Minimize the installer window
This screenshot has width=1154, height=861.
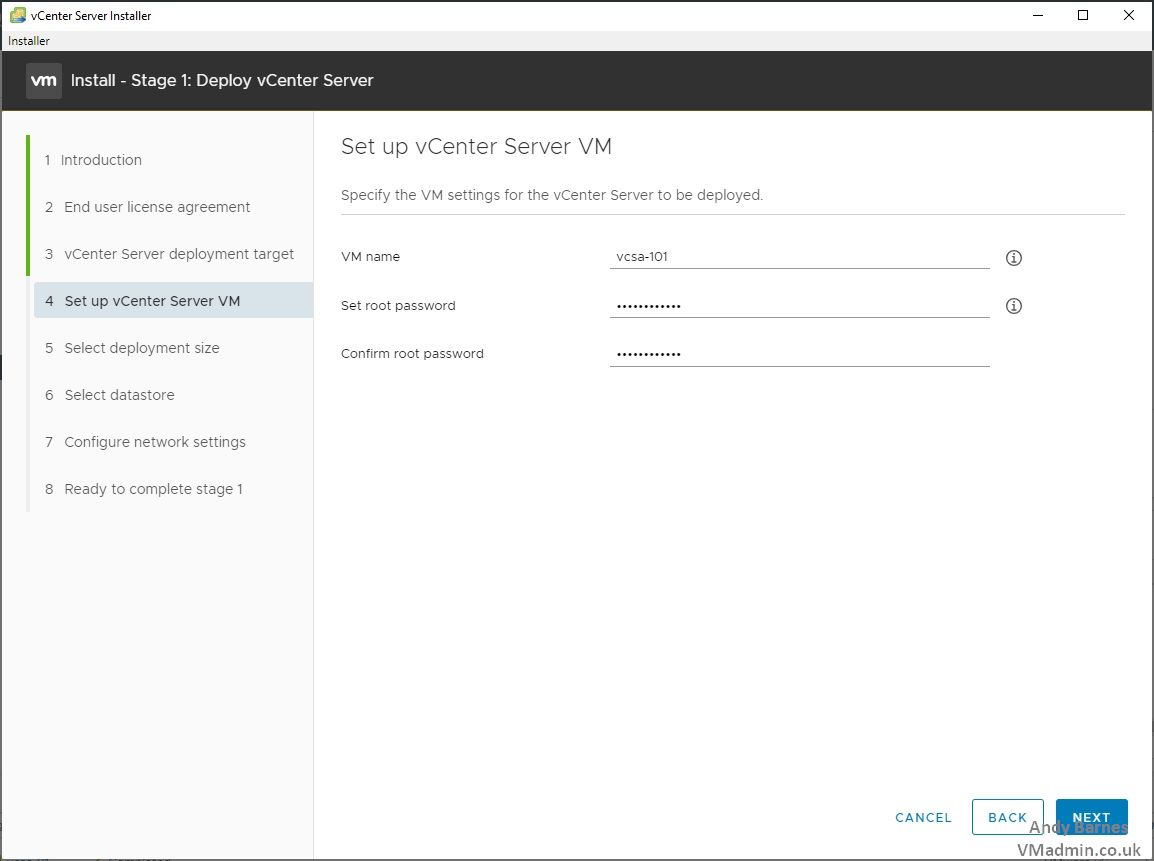tap(1038, 15)
